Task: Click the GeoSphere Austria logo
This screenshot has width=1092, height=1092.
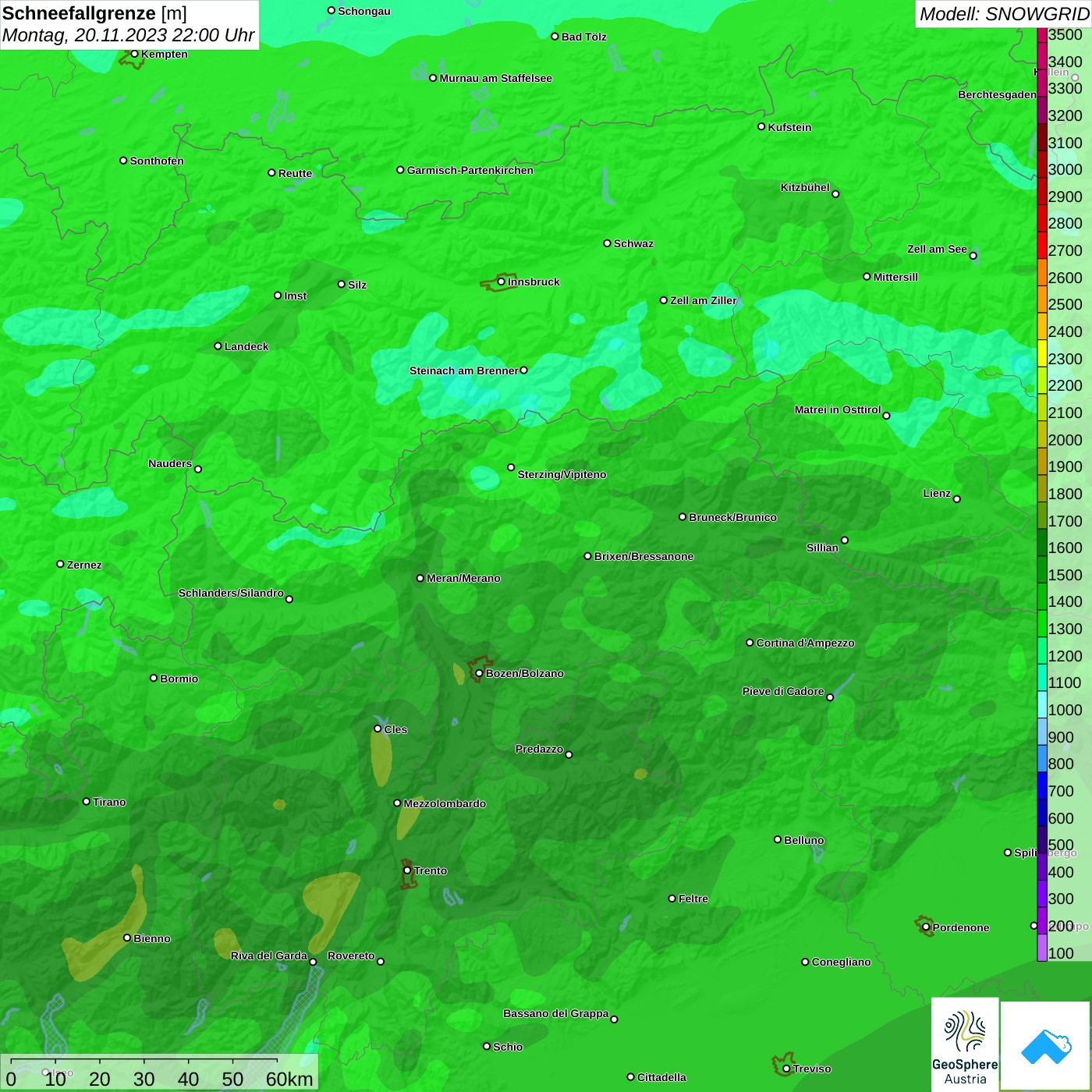Action: (x=965, y=1044)
